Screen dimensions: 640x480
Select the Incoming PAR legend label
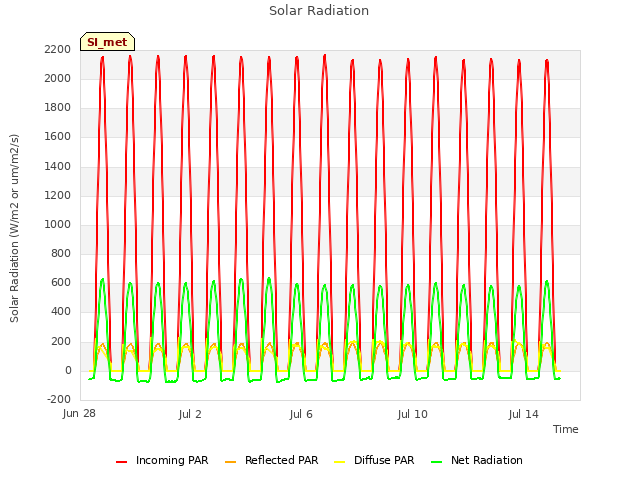(x=172, y=460)
